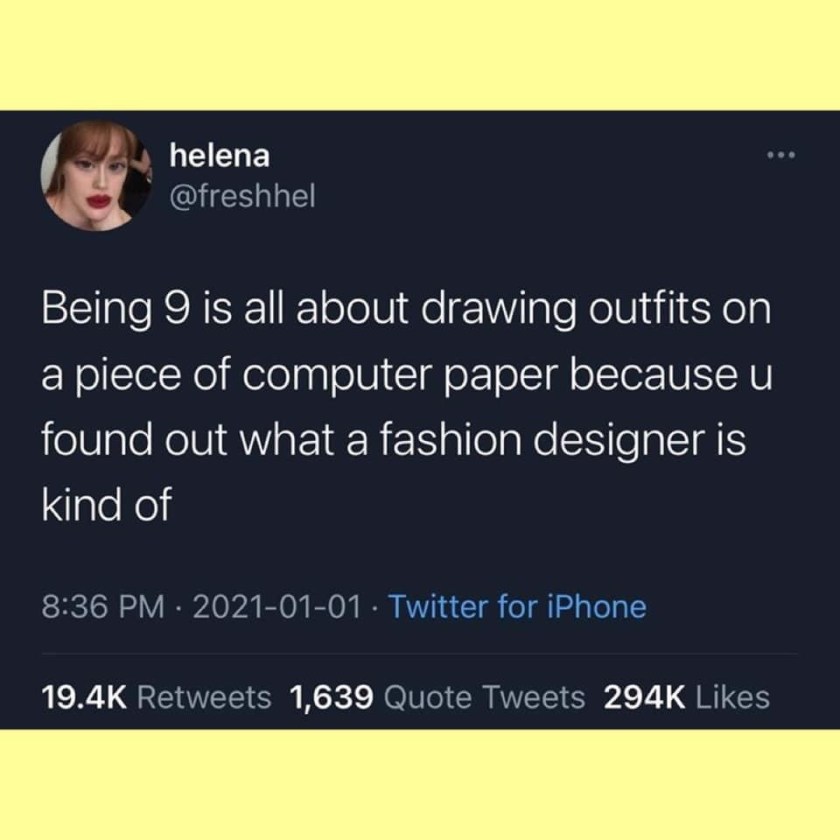Open the Twitter for iPhone source link

[x=517, y=606]
